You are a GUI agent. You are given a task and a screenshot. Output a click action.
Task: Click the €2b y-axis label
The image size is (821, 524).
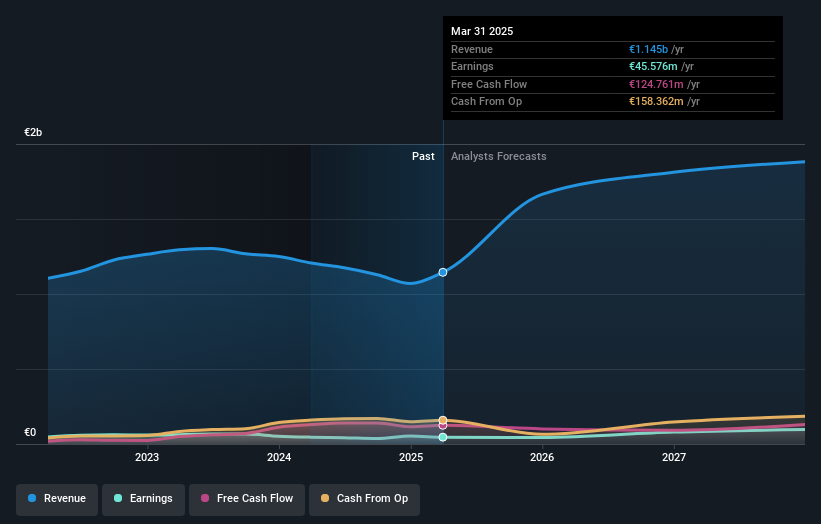(x=33, y=132)
